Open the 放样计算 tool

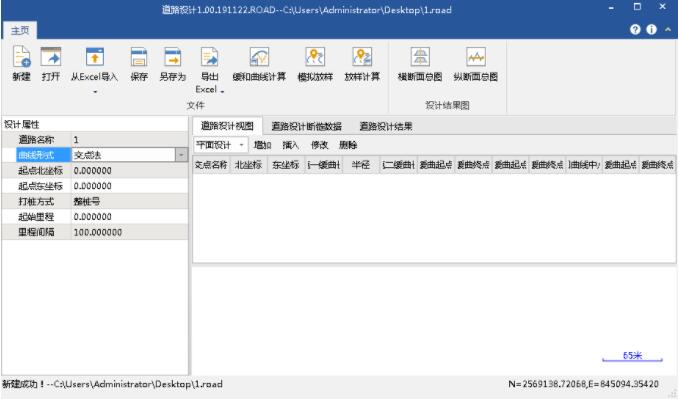coord(362,57)
